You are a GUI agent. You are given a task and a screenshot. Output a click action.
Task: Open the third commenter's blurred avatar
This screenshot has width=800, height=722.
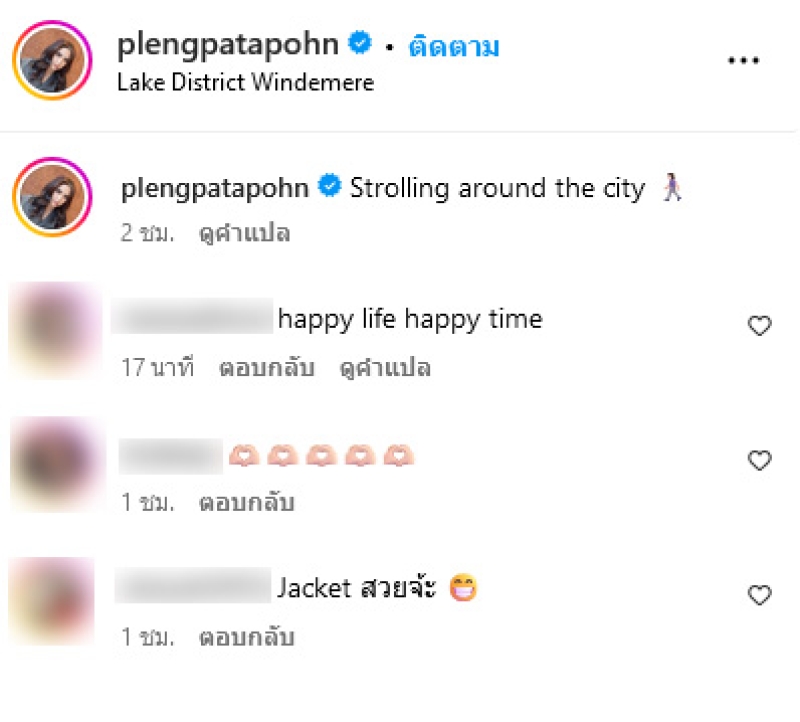(52, 601)
